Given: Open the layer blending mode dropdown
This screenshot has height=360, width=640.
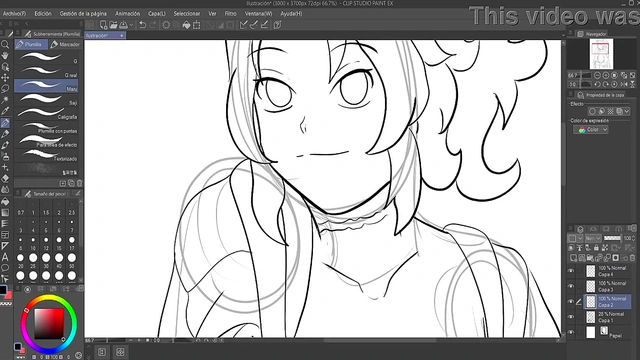Looking at the screenshot, I should pos(593,238).
